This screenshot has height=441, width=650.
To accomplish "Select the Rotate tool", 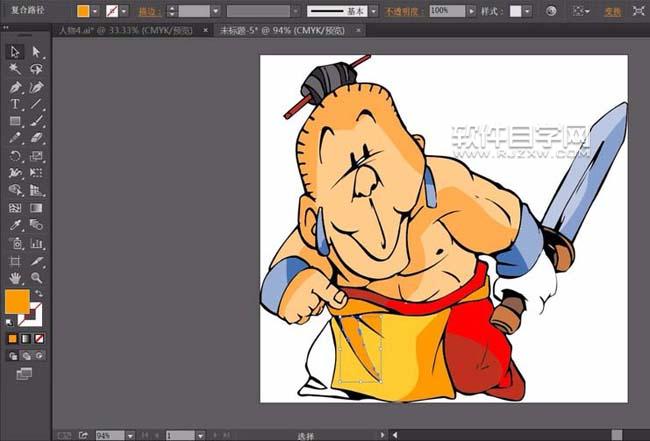I will (x=15, y=156).
